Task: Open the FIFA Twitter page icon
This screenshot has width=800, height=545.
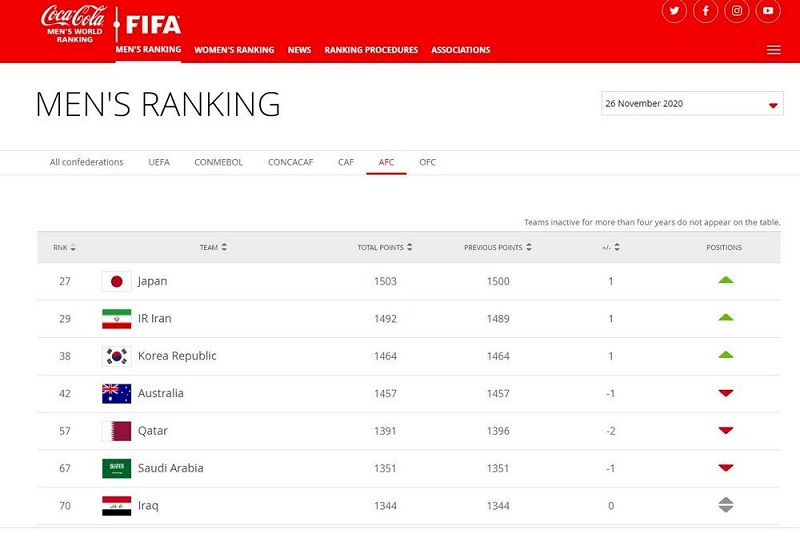Action: click(x=673, y=11)
